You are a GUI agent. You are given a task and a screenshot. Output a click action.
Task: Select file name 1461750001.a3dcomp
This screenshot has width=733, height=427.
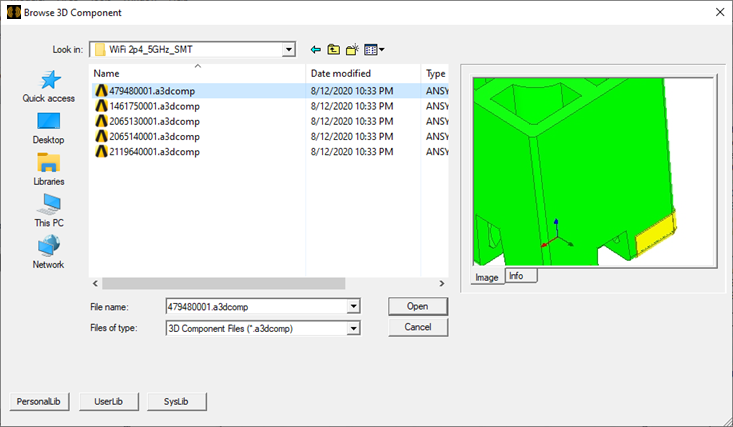pos(154,106)
